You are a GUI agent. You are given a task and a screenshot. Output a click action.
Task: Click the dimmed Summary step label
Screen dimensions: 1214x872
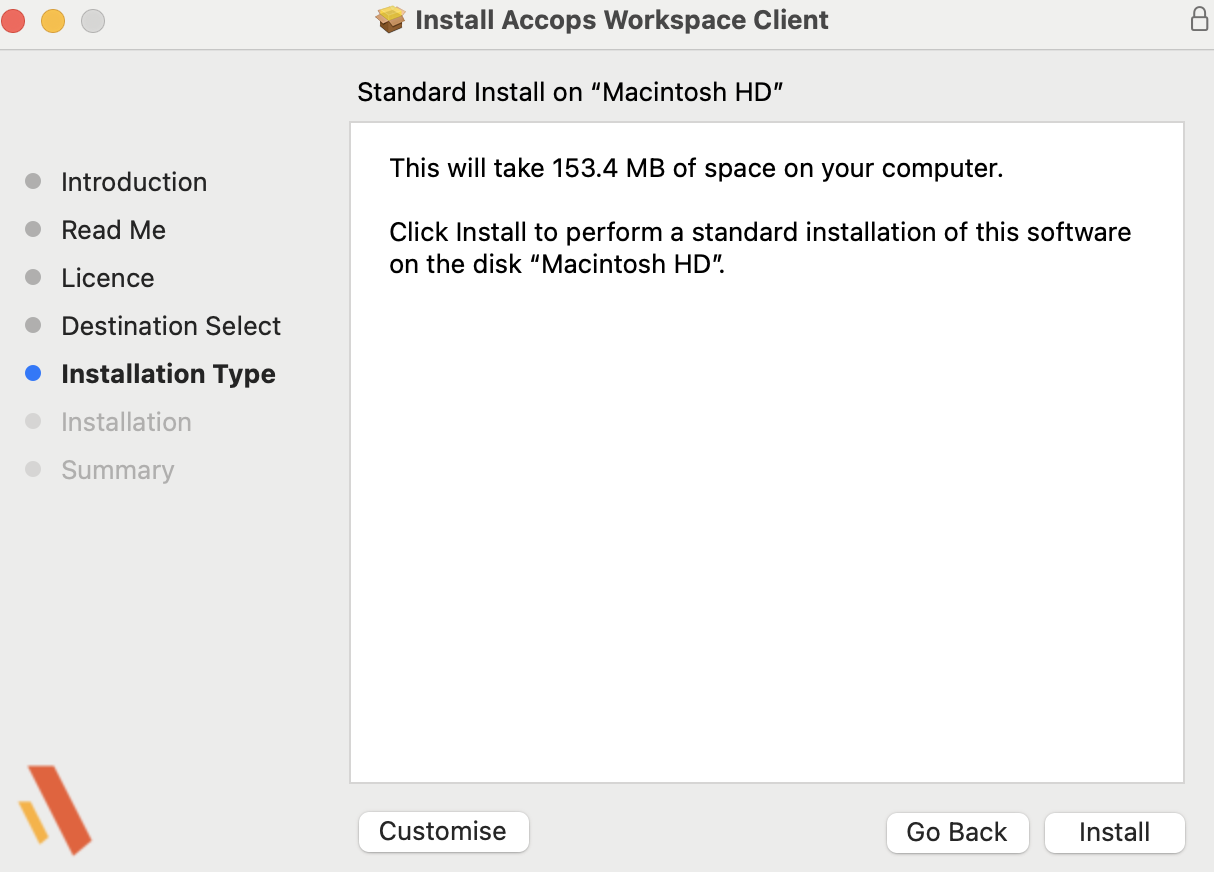[117, 470]
